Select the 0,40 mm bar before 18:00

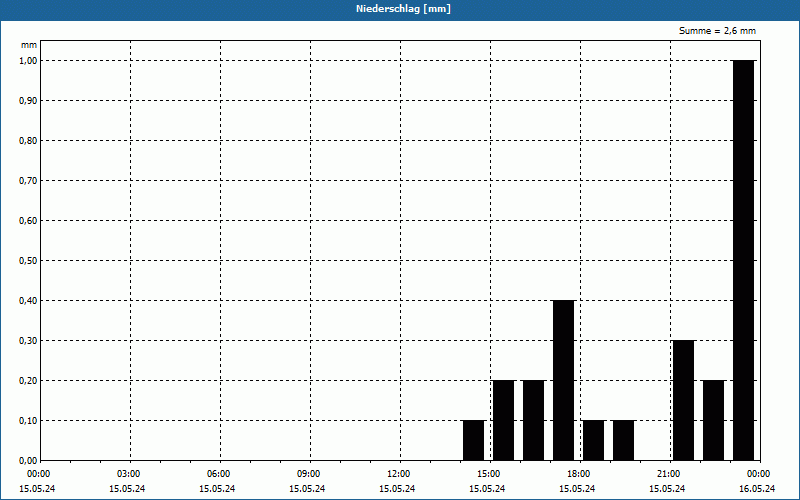563,380
